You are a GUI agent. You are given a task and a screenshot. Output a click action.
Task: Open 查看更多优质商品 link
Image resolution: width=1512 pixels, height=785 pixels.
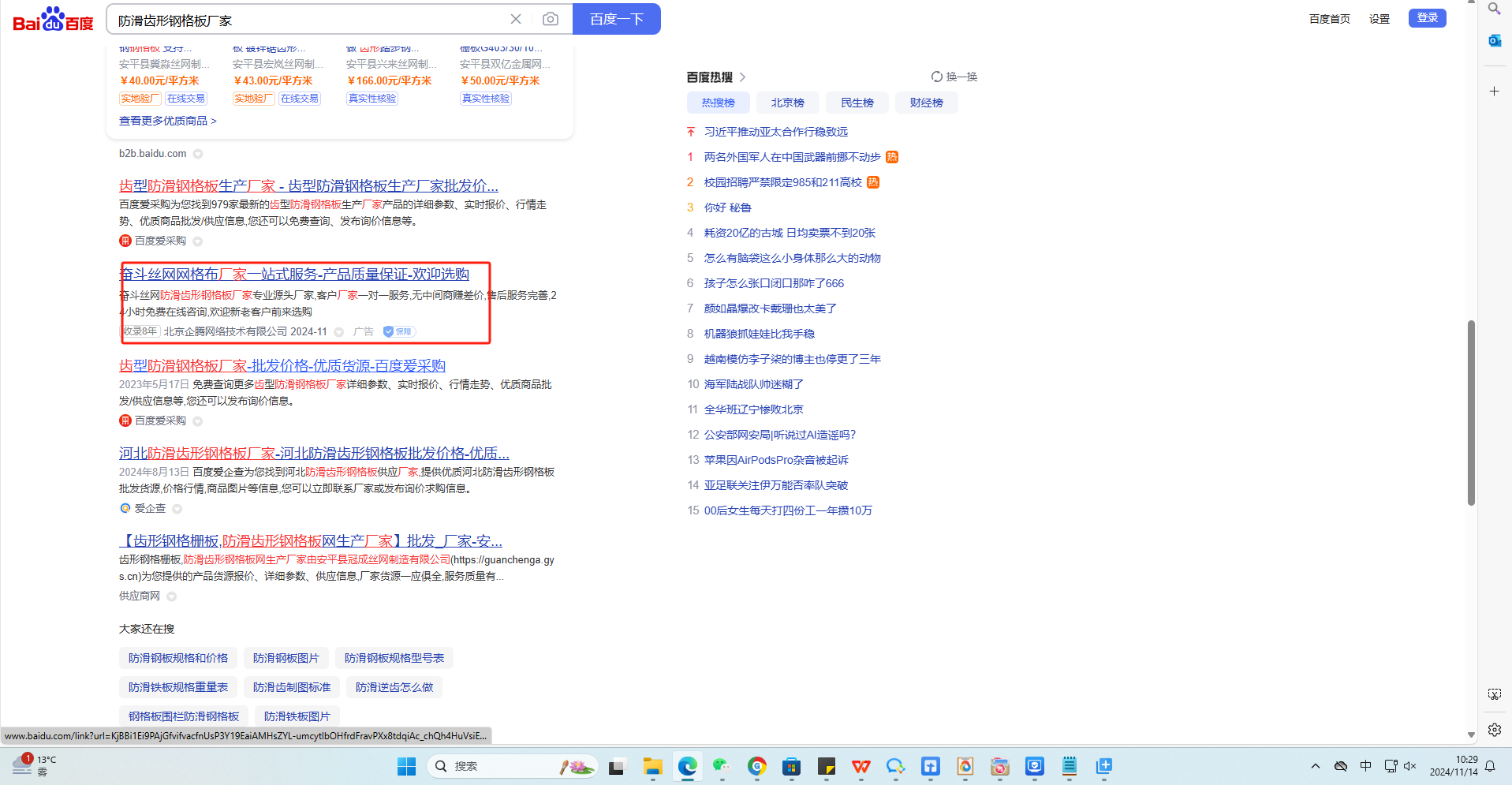click(x=167, y=121)
